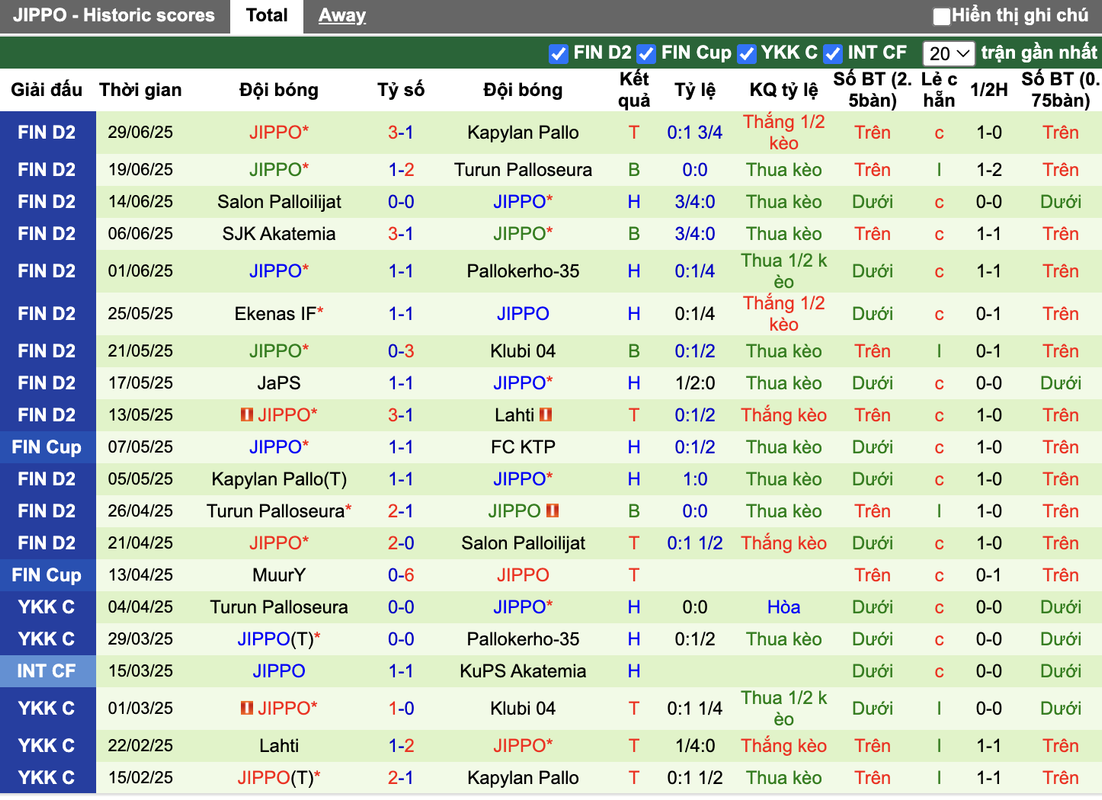Screen dimensions: 1102x800
Task: Uncheck the FIN Cup filter checkbox
Action: [646, 53]
